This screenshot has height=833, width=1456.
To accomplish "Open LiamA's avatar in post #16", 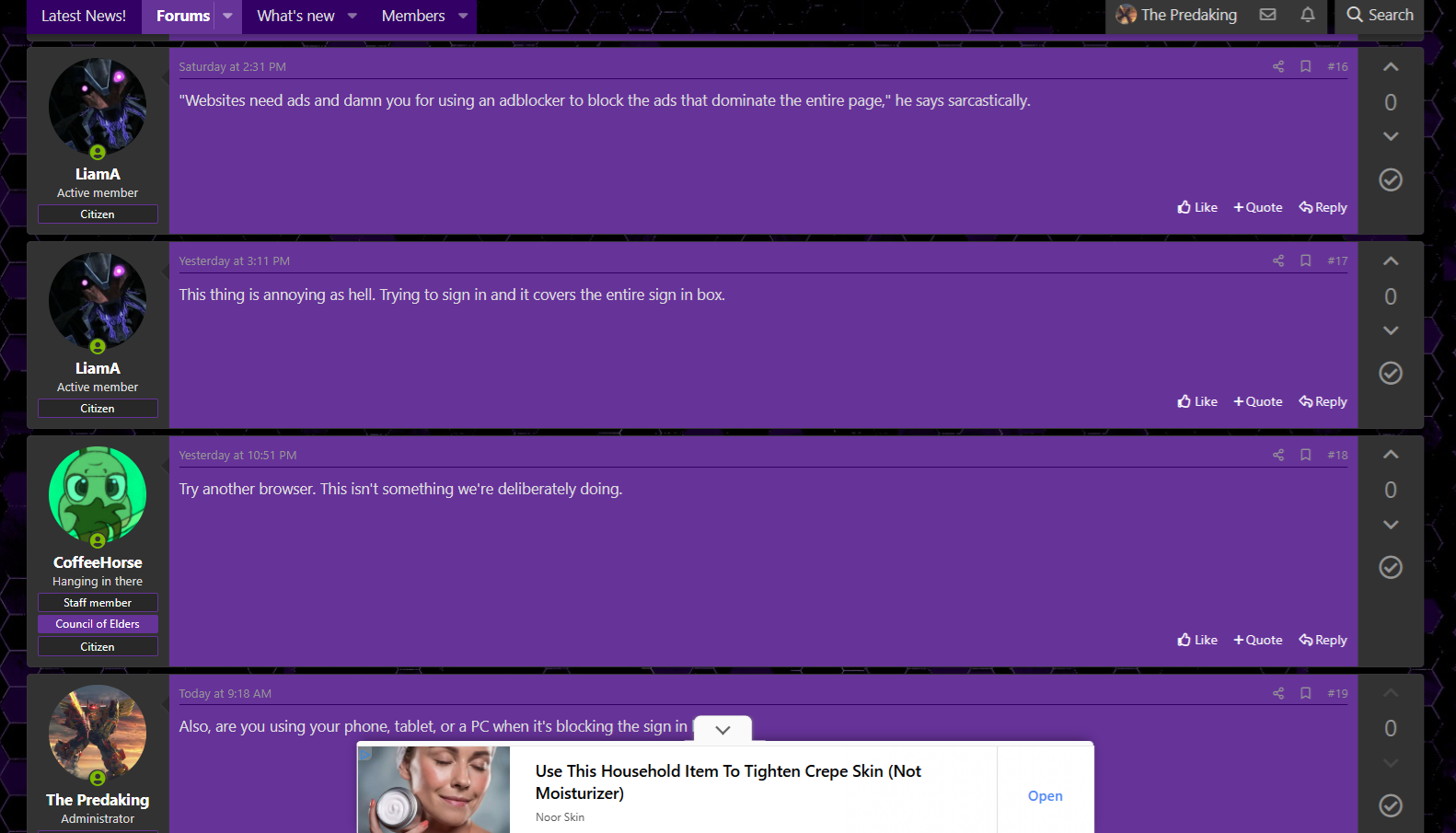I will [x=98, y=107].
